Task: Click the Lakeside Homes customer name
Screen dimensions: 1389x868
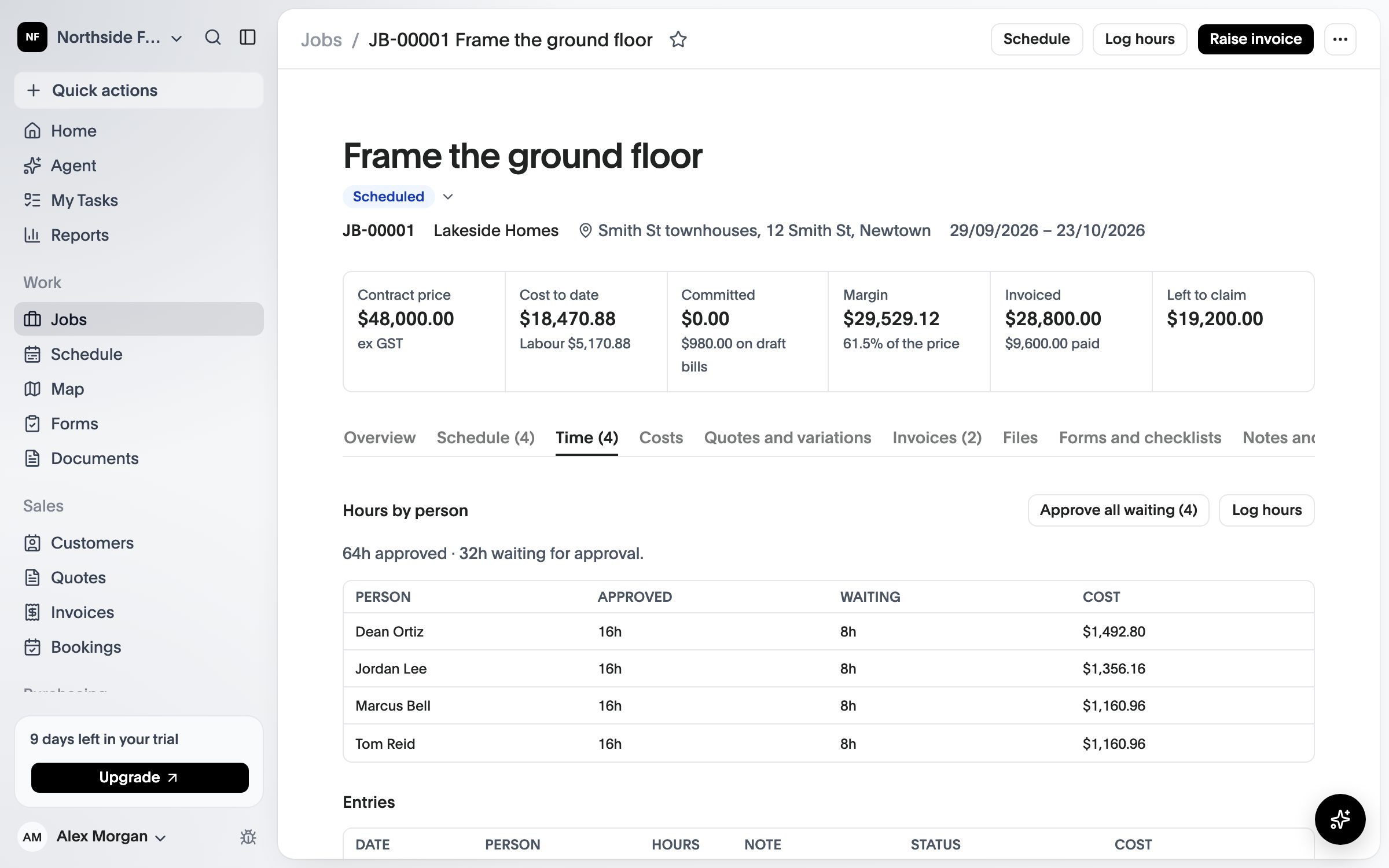Action: click(496, 230)
